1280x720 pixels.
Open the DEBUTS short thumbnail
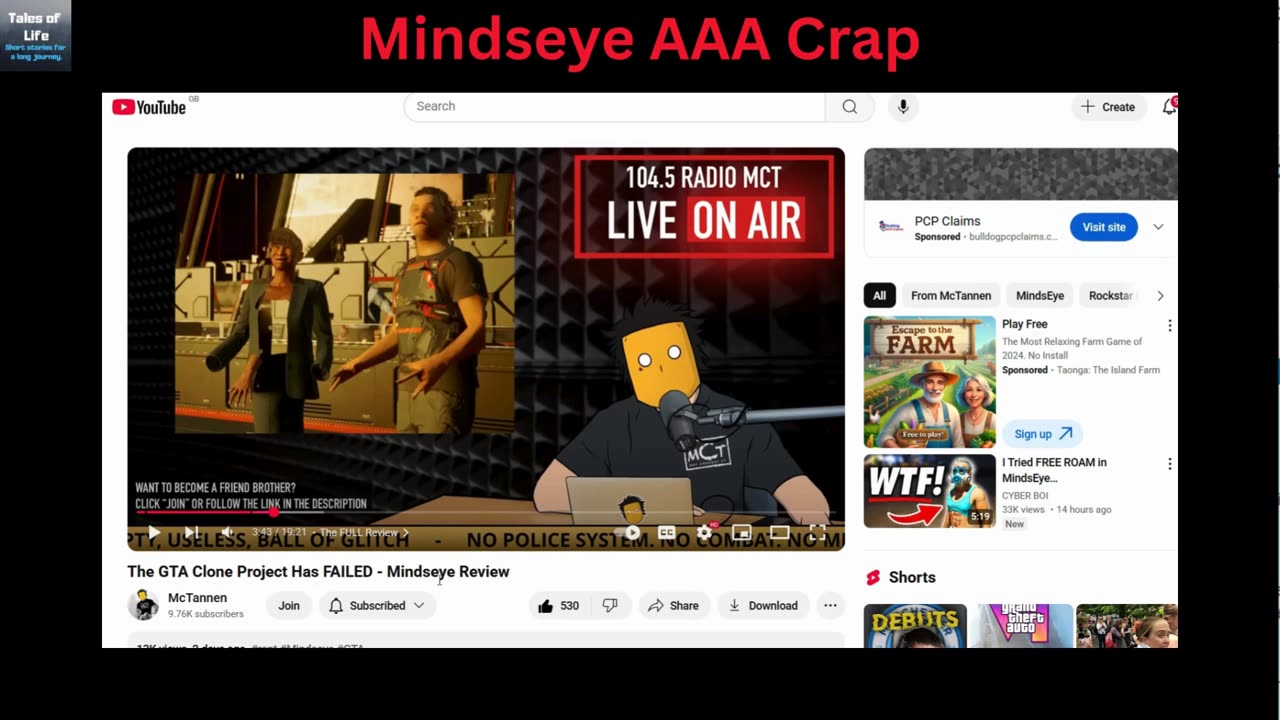[x=915, y=626]
